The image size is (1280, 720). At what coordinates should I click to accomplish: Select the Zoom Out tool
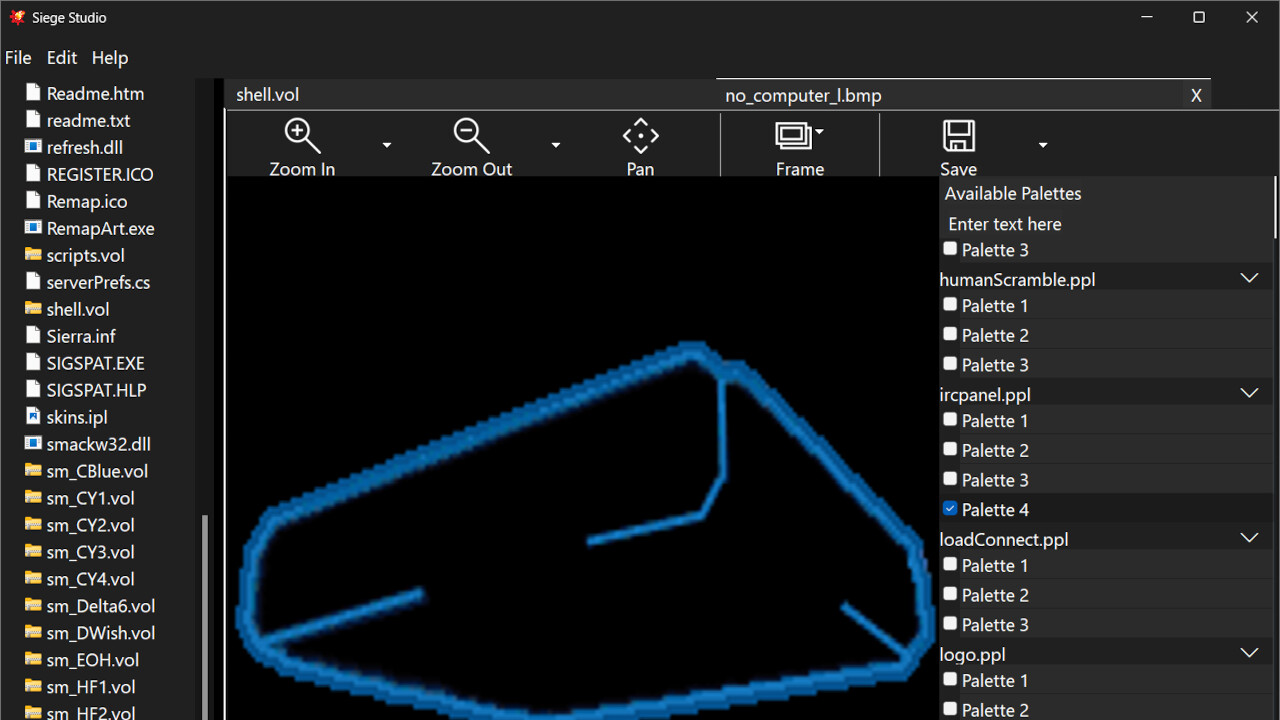click(471, 145)
